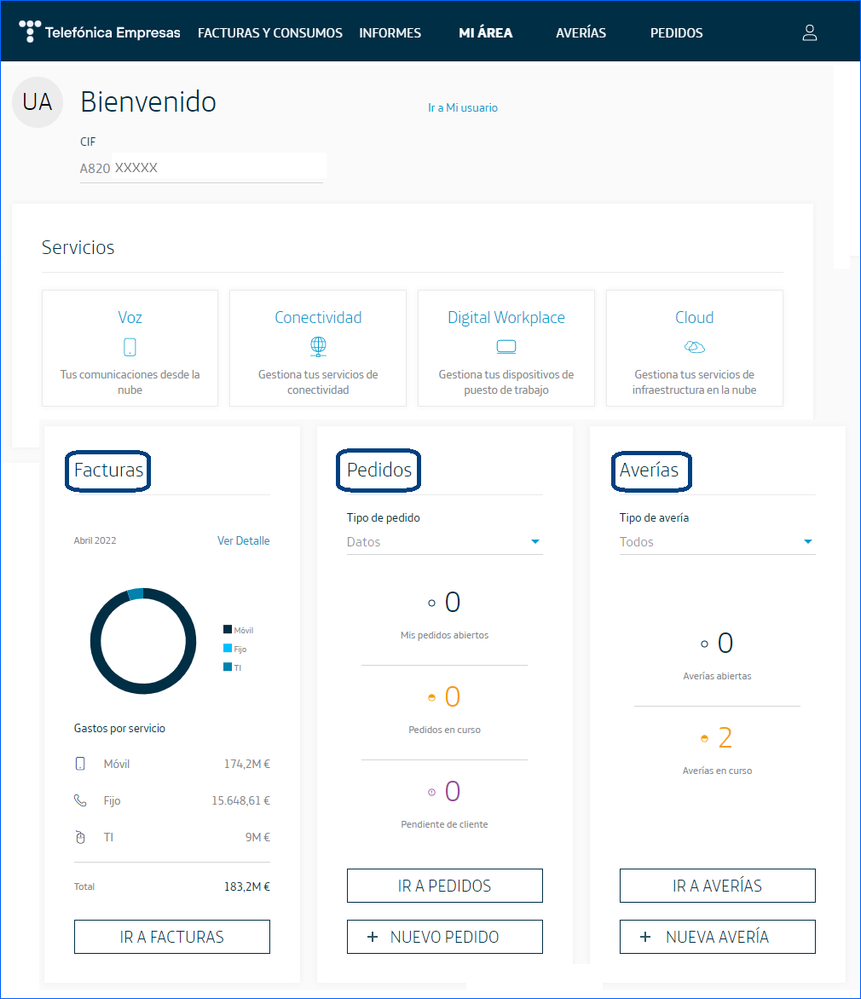
Task: Create a new order with NUEVO PEDIDO
Action: coord(444,937)
